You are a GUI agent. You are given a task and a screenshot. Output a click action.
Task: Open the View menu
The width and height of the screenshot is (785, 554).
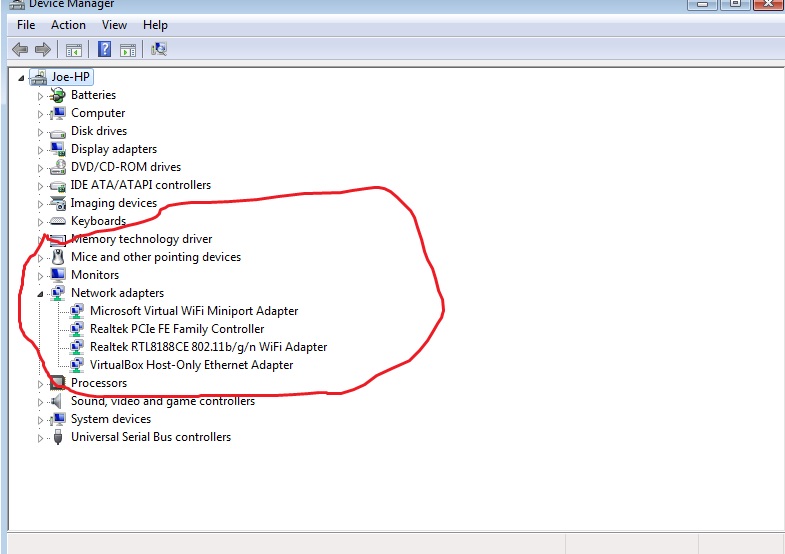pos(114,25)
